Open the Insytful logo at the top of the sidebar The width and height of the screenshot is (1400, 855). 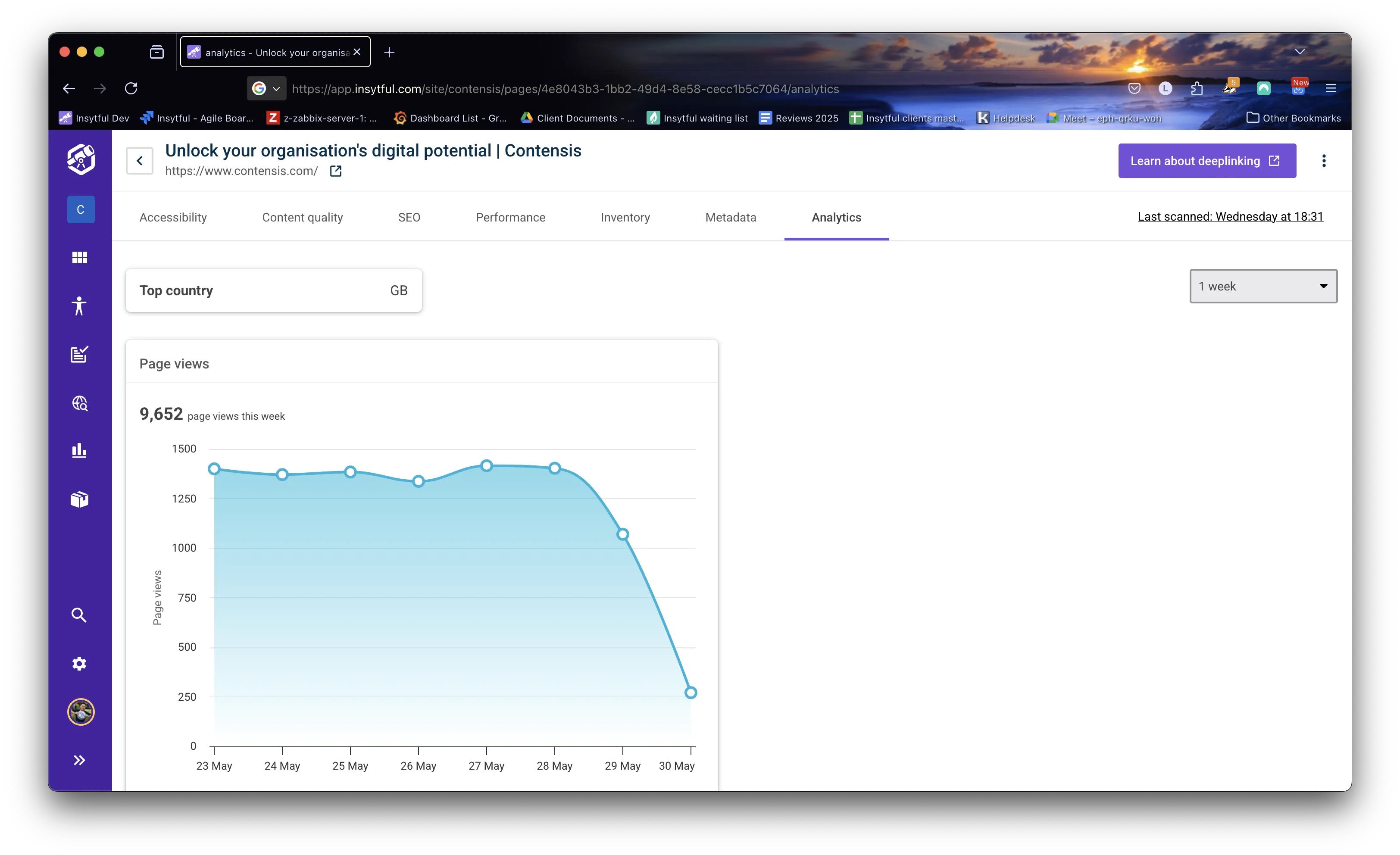(x=81, y=159)
